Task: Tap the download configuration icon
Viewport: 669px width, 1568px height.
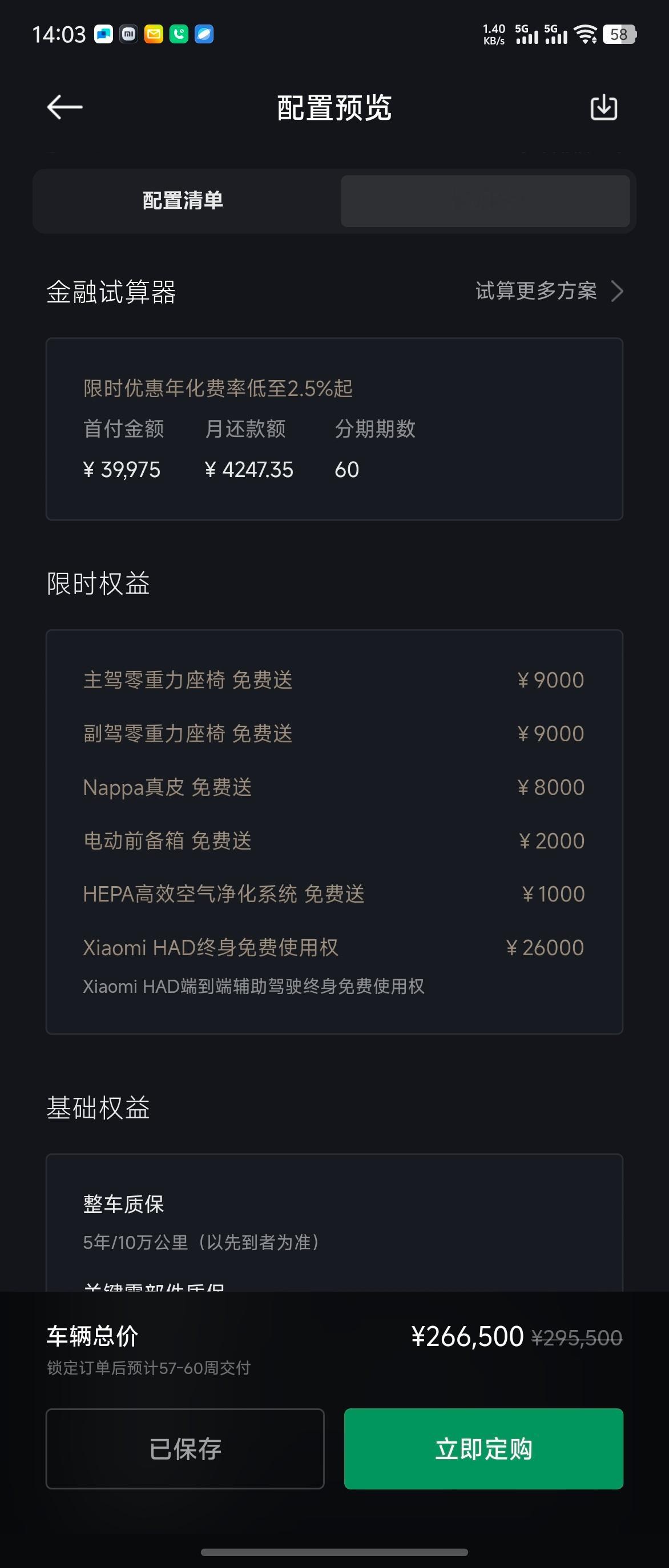Action: [604, 107]
